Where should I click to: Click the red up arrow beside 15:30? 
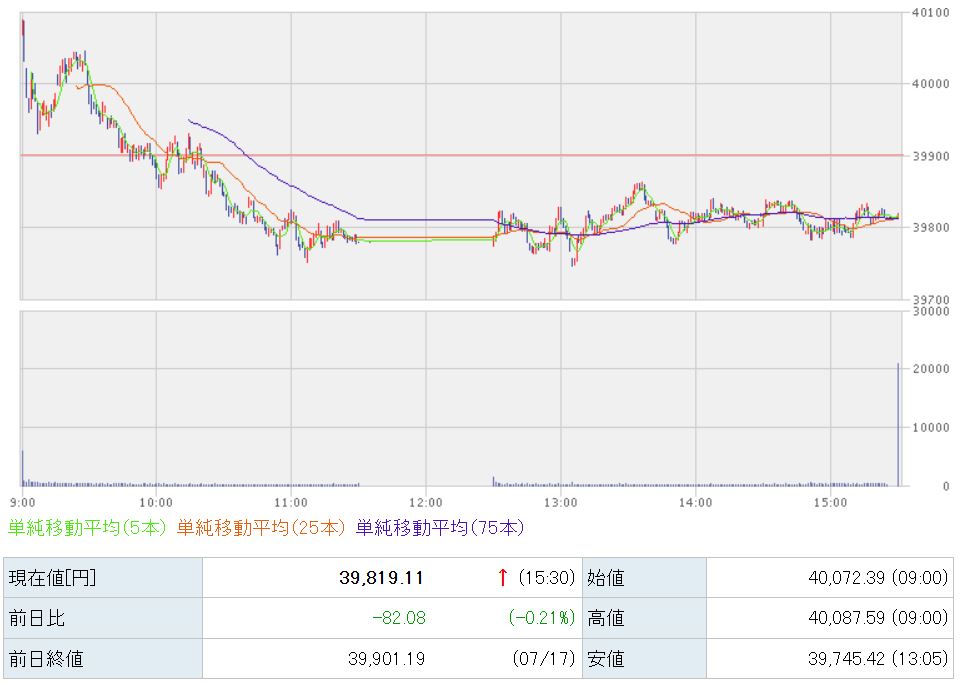pos(503,577)
